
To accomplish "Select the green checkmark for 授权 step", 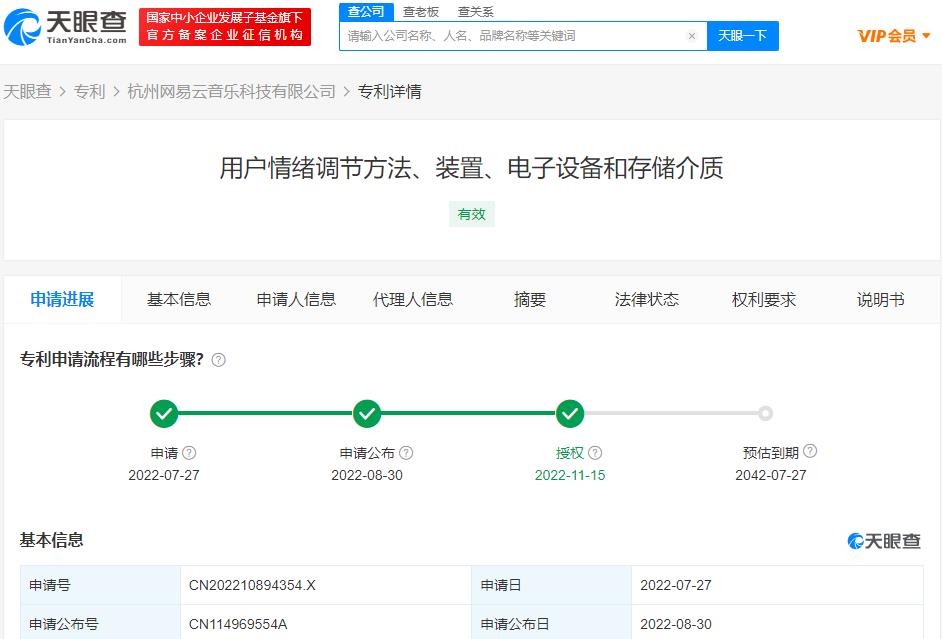I will coord(570,413).
